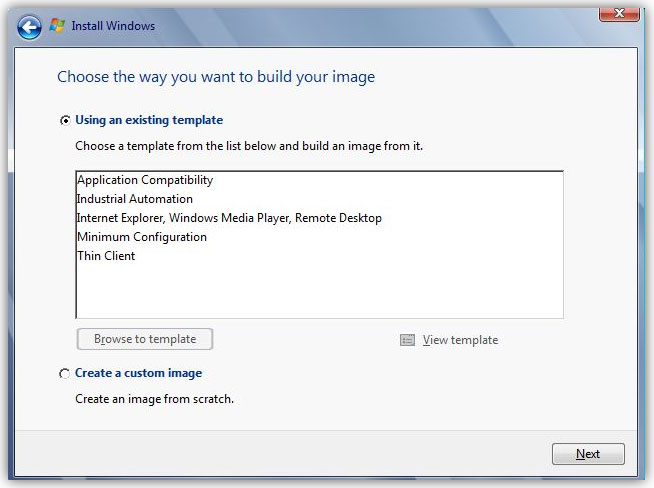Go back using the blue arrow button
The width and height of the screenshot is (654, 488).
pos(29,28)
